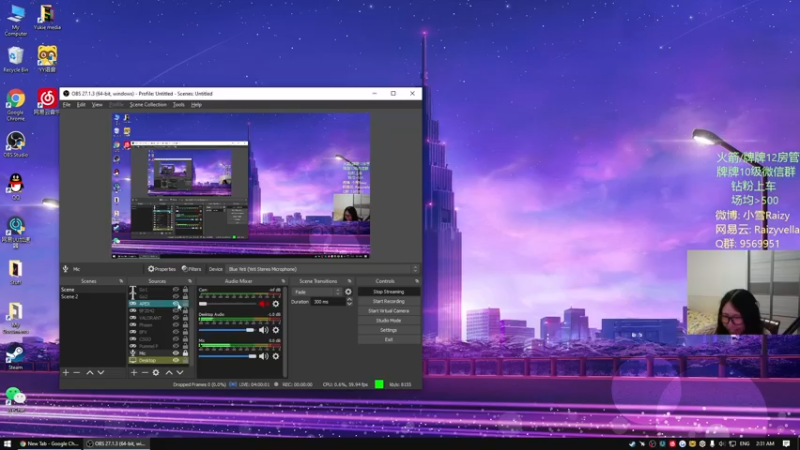800x450 pixels.
Task: Pop out the Sources dock panel
Action: pos(190,281)
